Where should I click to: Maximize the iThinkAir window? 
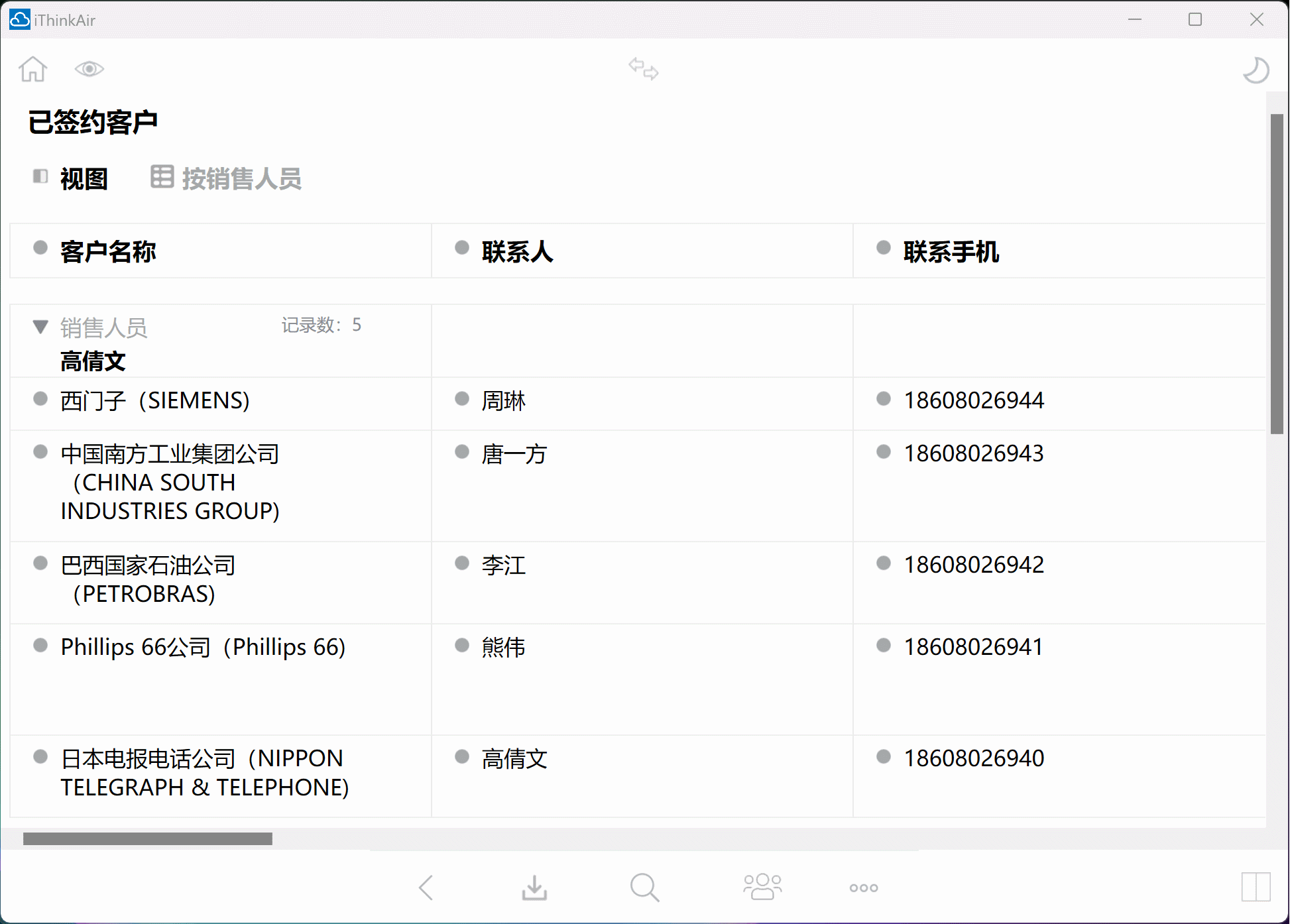pos(1195,20)
